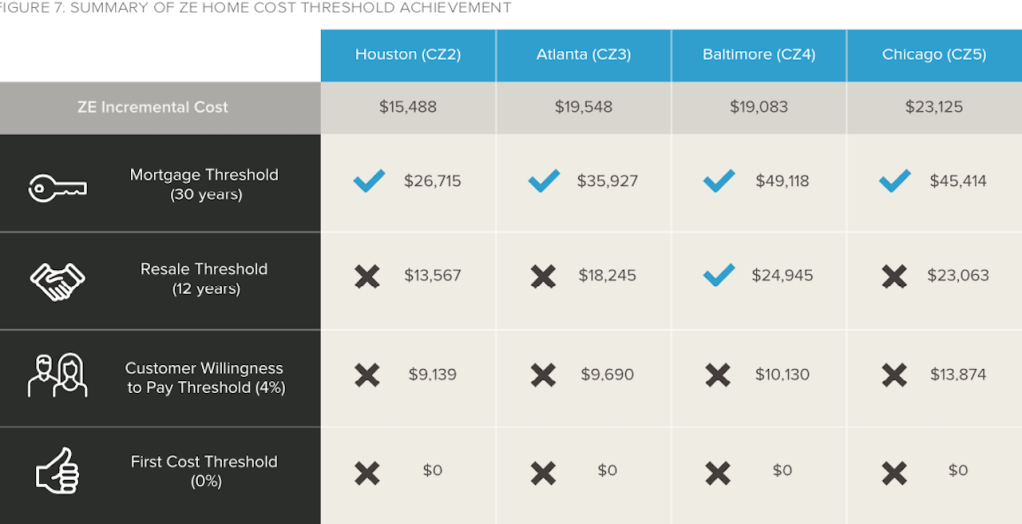Click the thumbs-up icon for First Cost

57,470
